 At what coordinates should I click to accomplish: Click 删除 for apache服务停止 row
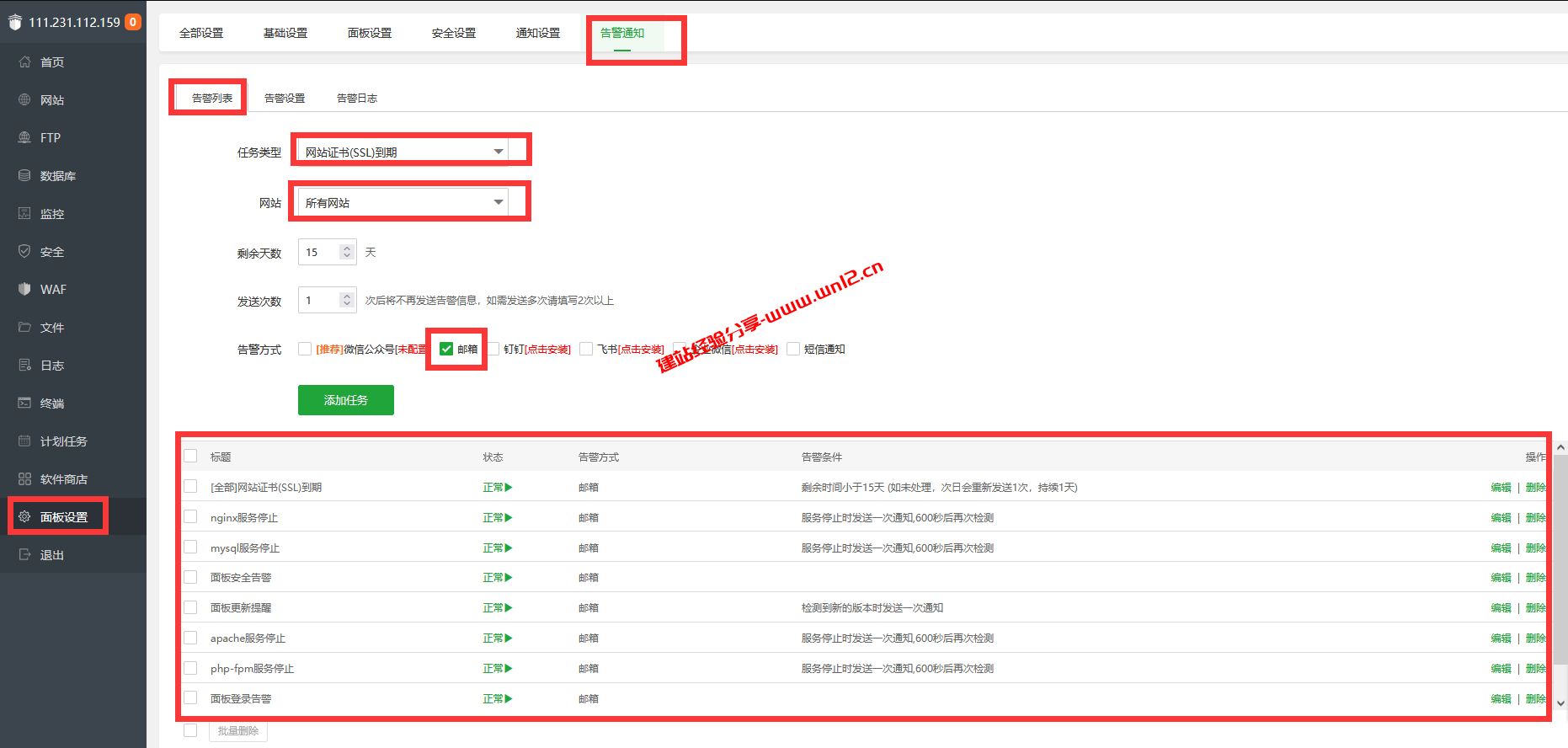click(x=1535, y=638)
